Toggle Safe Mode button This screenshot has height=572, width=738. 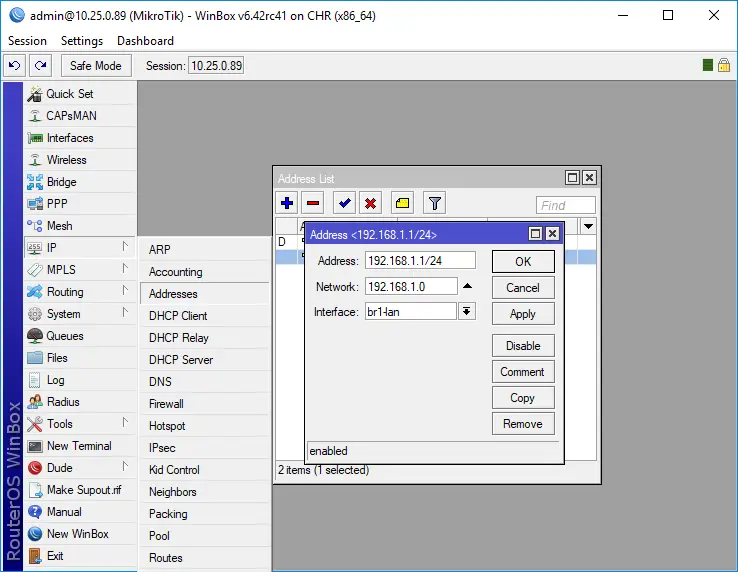tap(96, 65)
